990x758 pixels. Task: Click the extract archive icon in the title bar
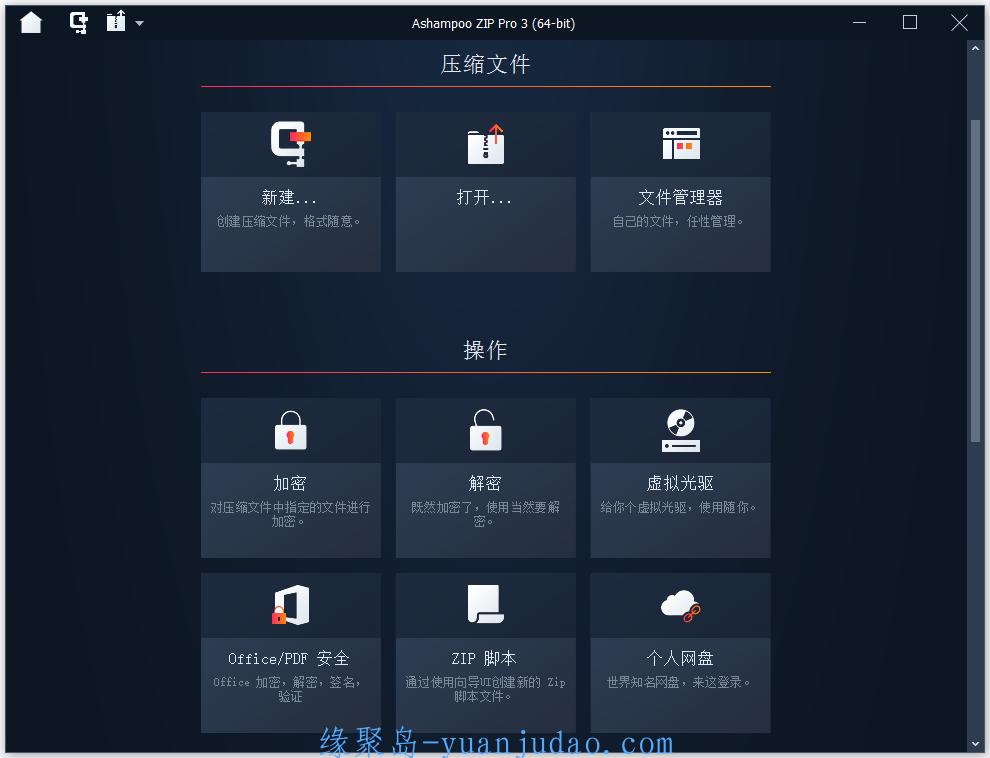(x=116, y=21)
